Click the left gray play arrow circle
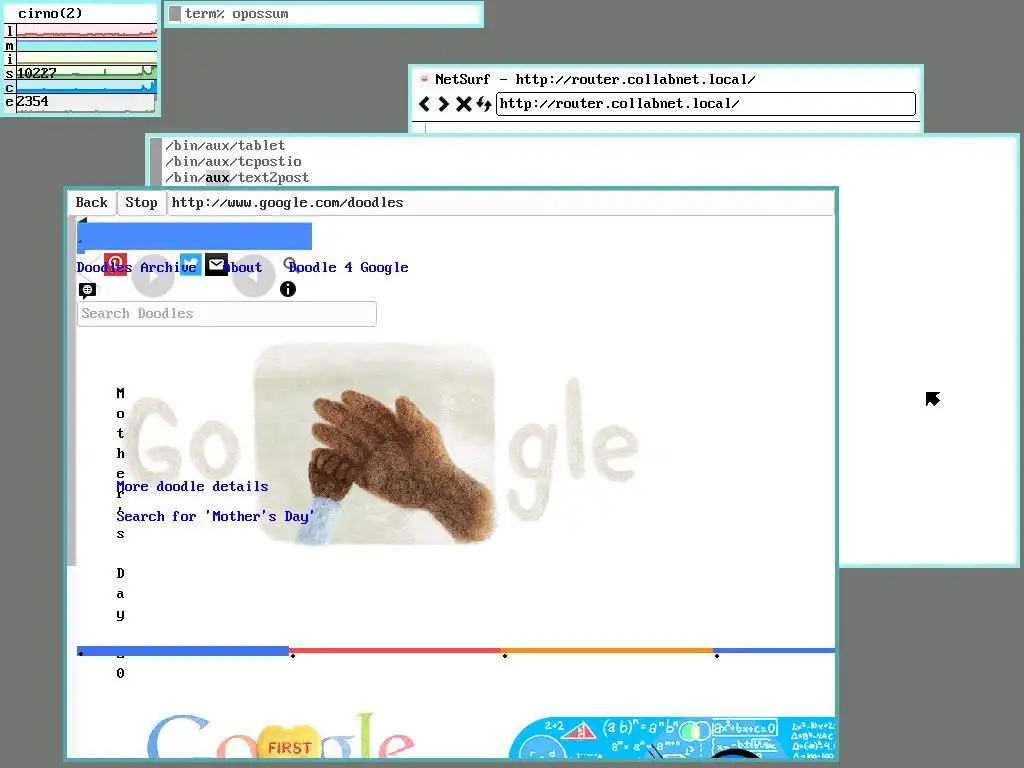 tap(153, 276)
